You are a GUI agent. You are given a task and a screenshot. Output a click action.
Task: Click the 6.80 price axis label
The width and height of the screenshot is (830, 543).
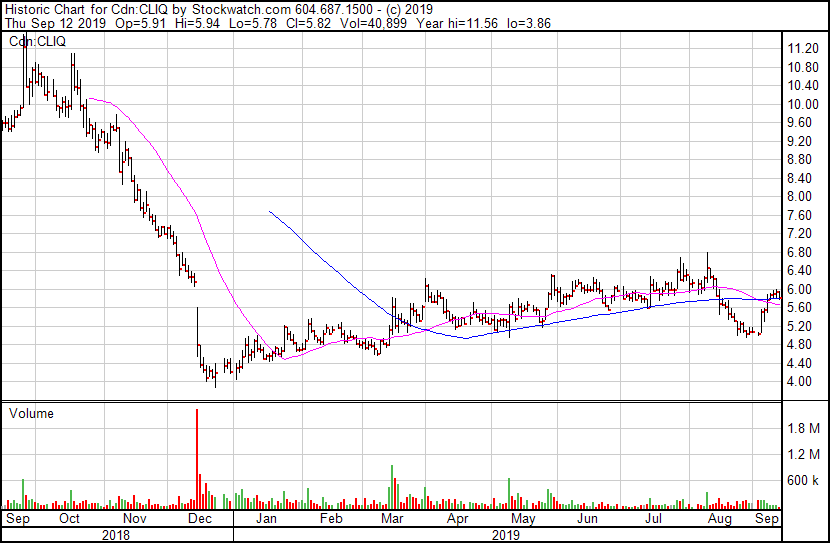pyautogui.click(x=799, y=252)
